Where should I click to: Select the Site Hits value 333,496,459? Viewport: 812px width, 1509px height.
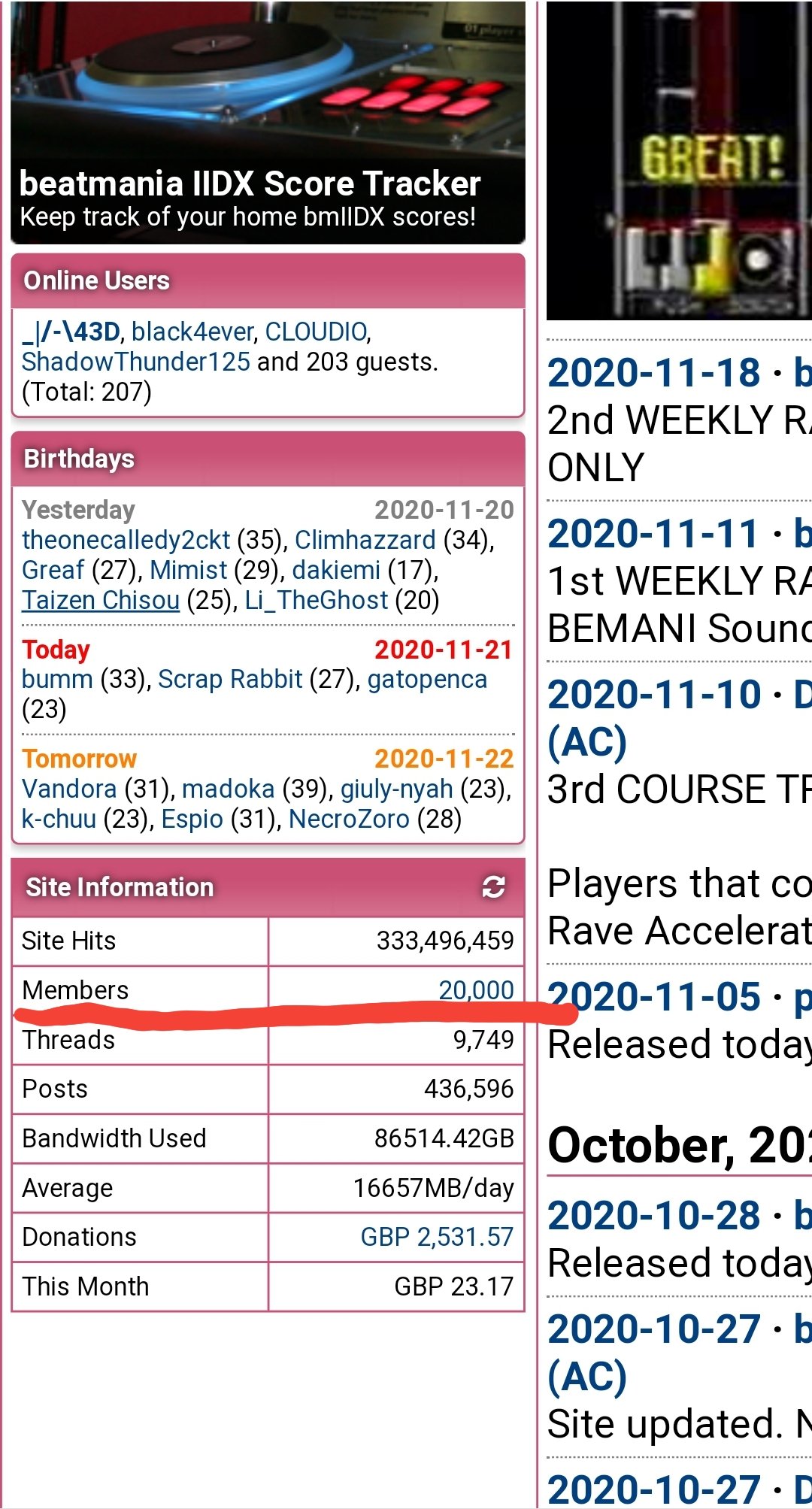[x=445, y=941]
